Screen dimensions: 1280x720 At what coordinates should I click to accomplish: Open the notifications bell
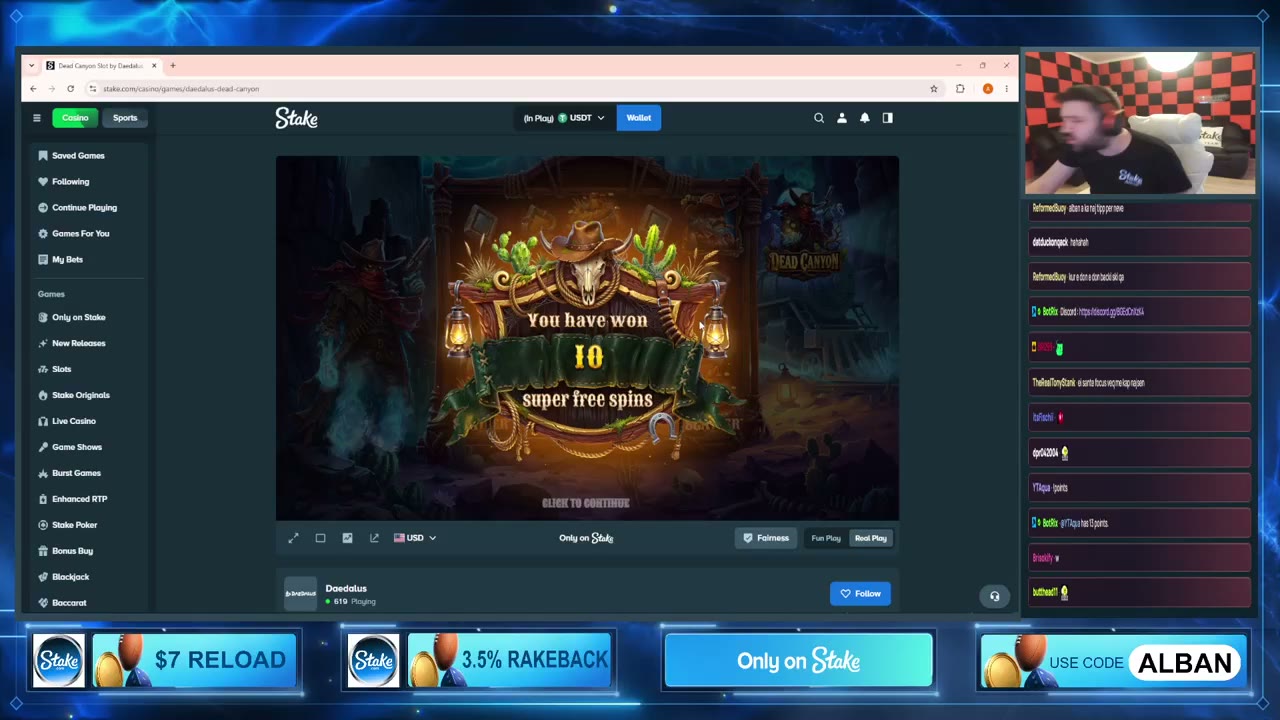[x=865, y=118]
